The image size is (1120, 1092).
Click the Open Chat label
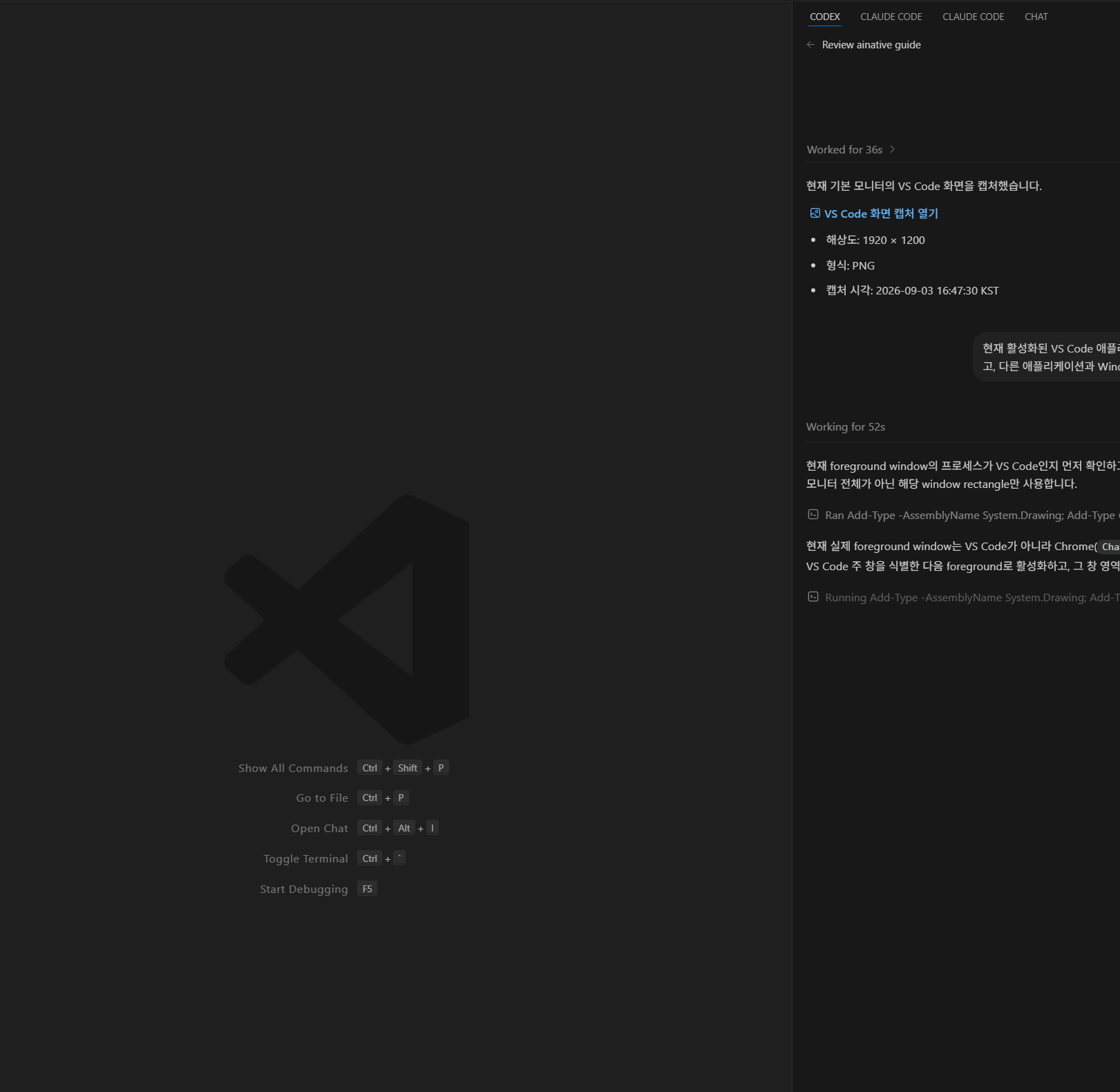[x=319, y=828]
